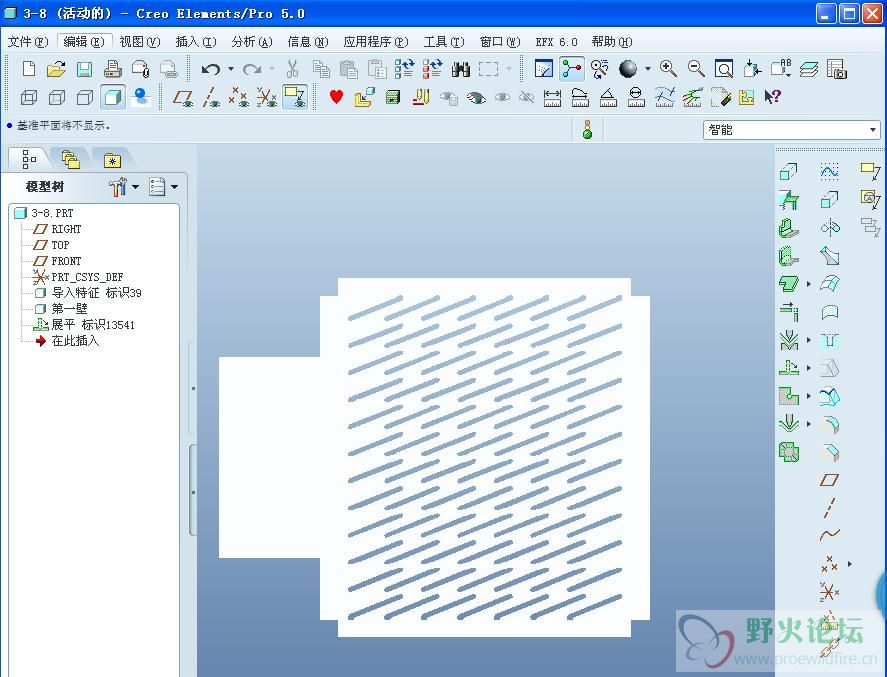Click the Layers icon
The height and width of the screenshot is (677, 887).
pyautogui.click(x=809, y=69)
